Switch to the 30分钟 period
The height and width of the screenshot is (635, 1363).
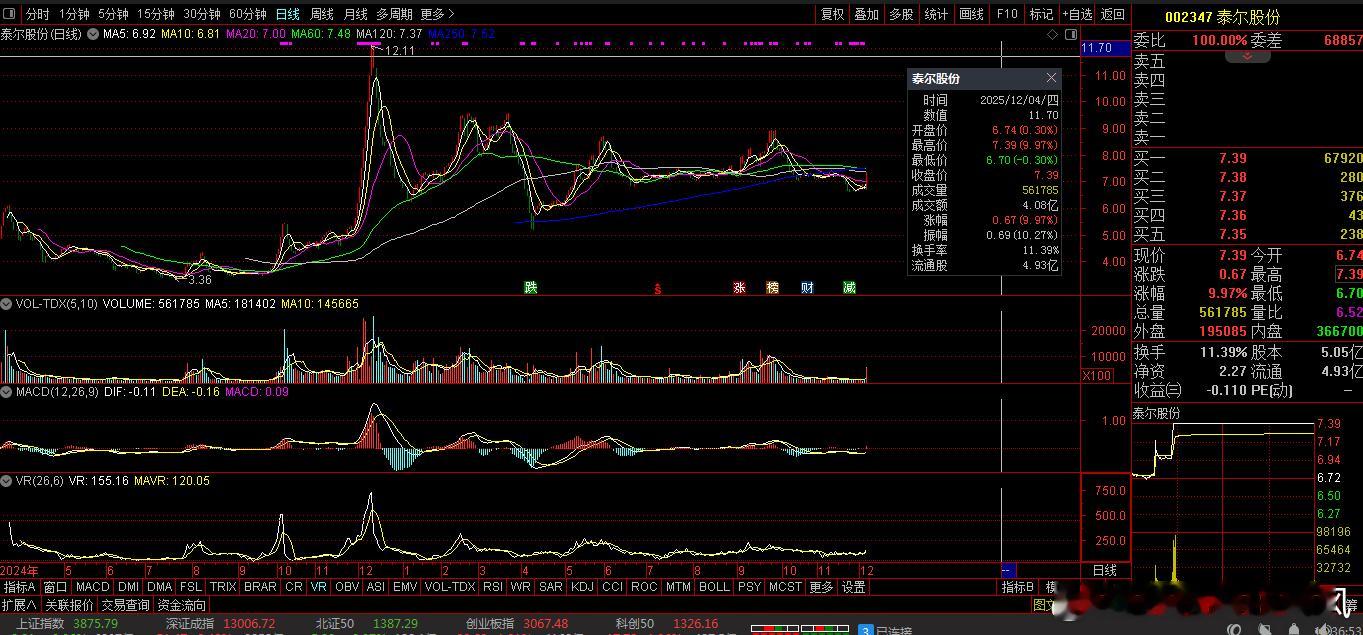pyautogui.click(x=202, y=14)
